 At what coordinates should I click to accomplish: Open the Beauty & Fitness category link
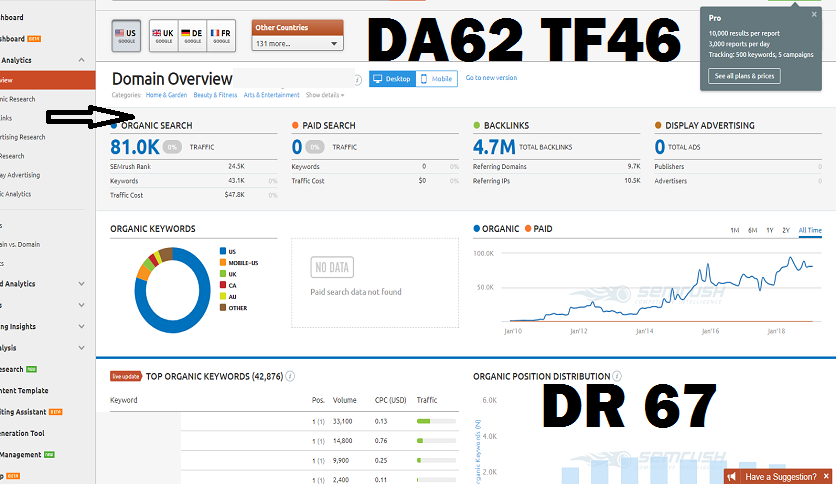tap(215, 95)
